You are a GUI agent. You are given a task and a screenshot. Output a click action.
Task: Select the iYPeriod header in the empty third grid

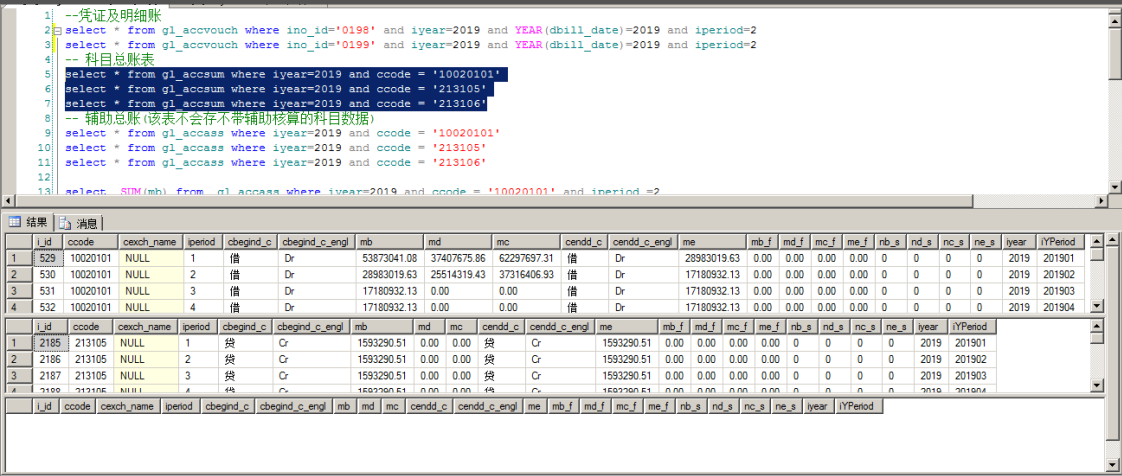coord(859,407)
